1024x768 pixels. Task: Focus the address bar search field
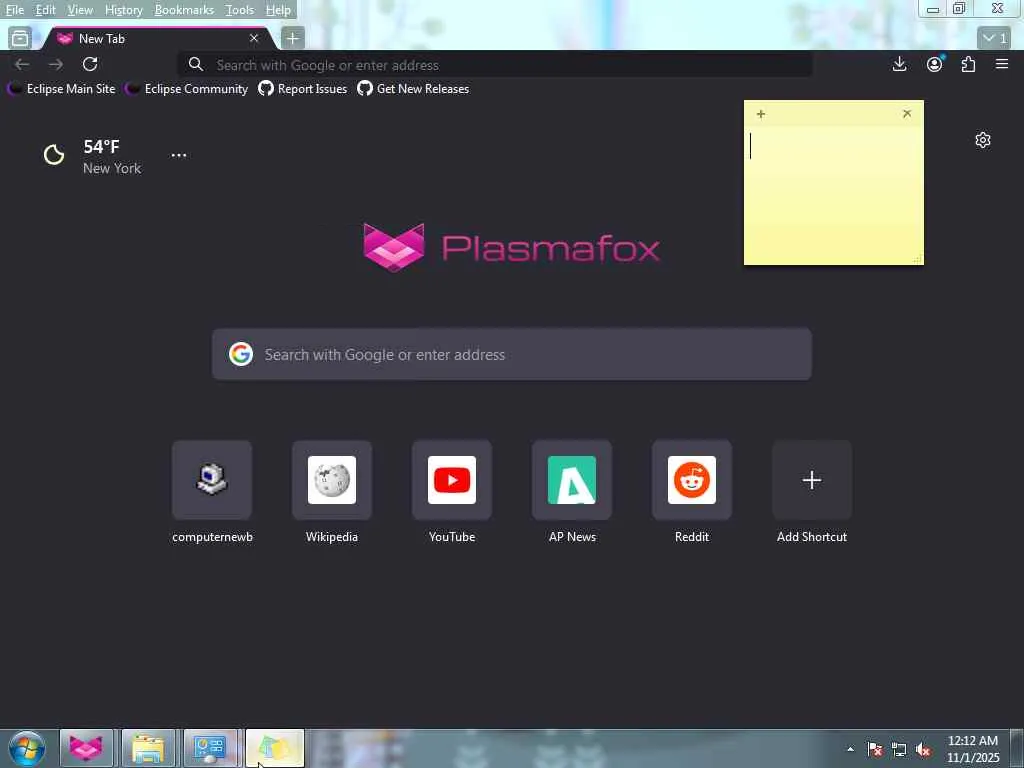[x=495, y=65]
